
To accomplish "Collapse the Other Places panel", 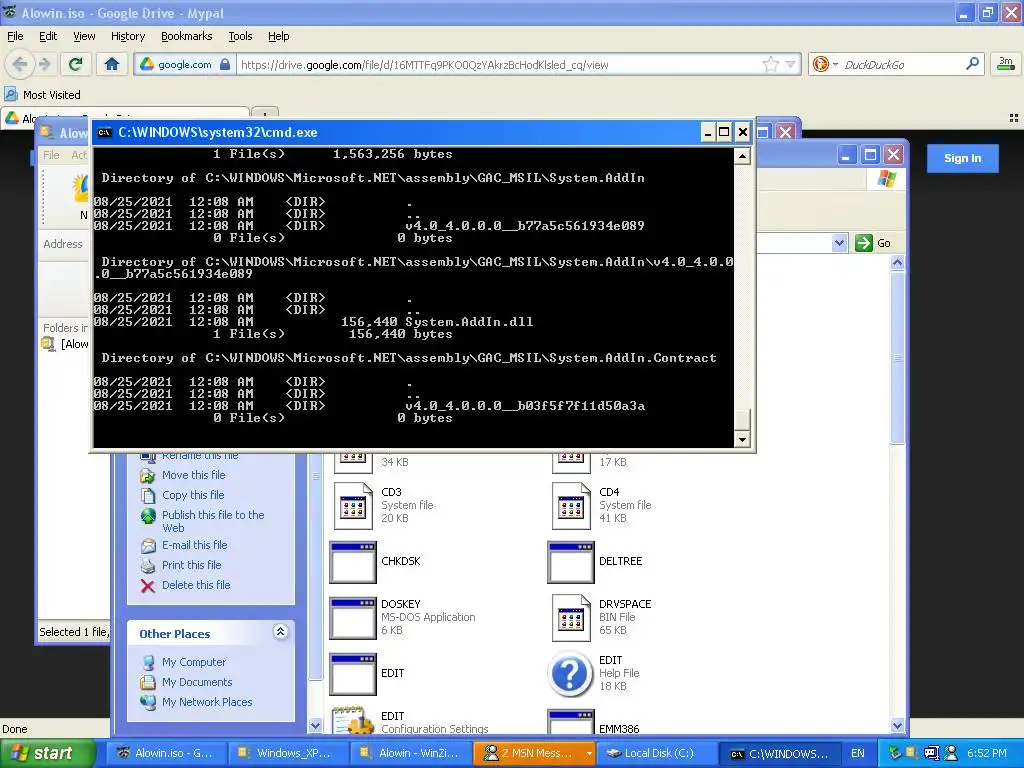I will tap(280, 632).
